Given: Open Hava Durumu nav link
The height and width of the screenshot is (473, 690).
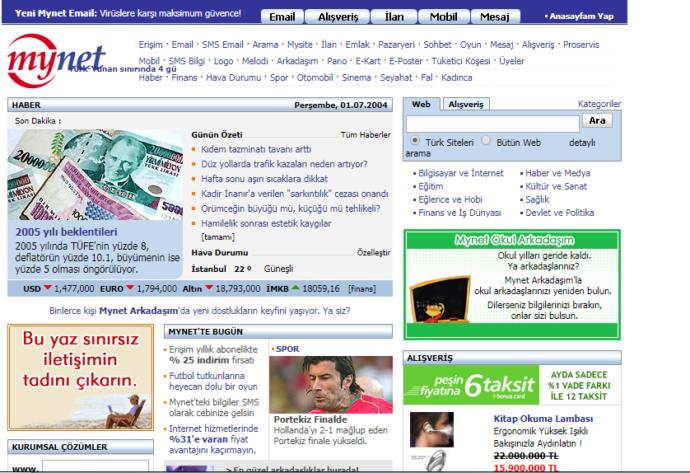Looking at the screenshot, I should coord(233,77).
